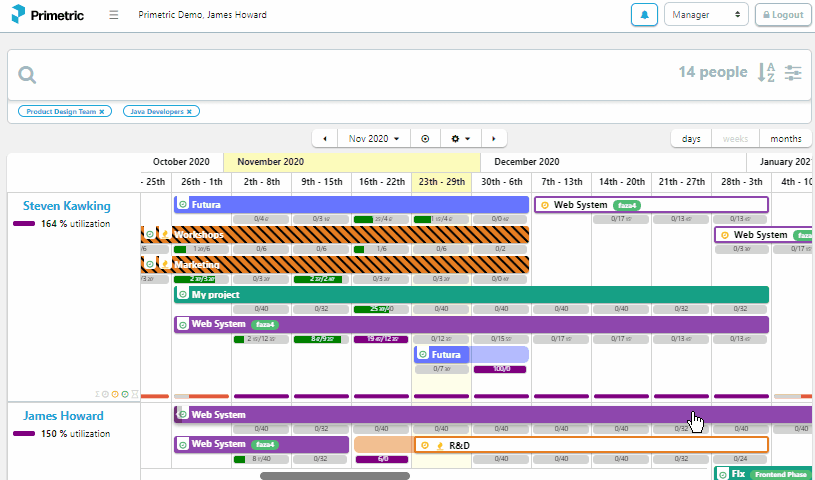Click the horizontal timeline scrollbar
The height and width of the screenshot is (480, 815).
point(335,476)
